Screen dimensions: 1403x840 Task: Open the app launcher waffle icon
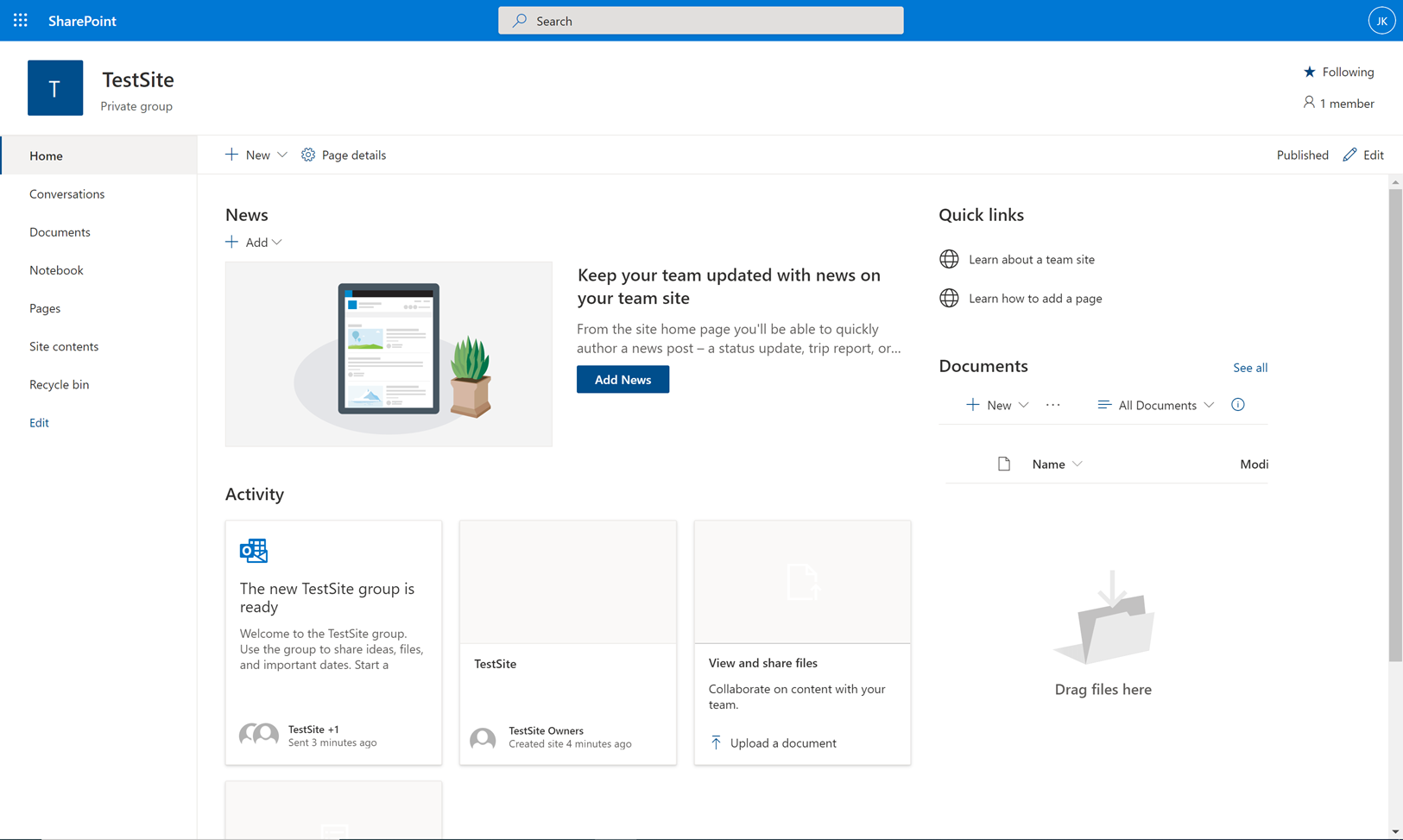(20, 20)
